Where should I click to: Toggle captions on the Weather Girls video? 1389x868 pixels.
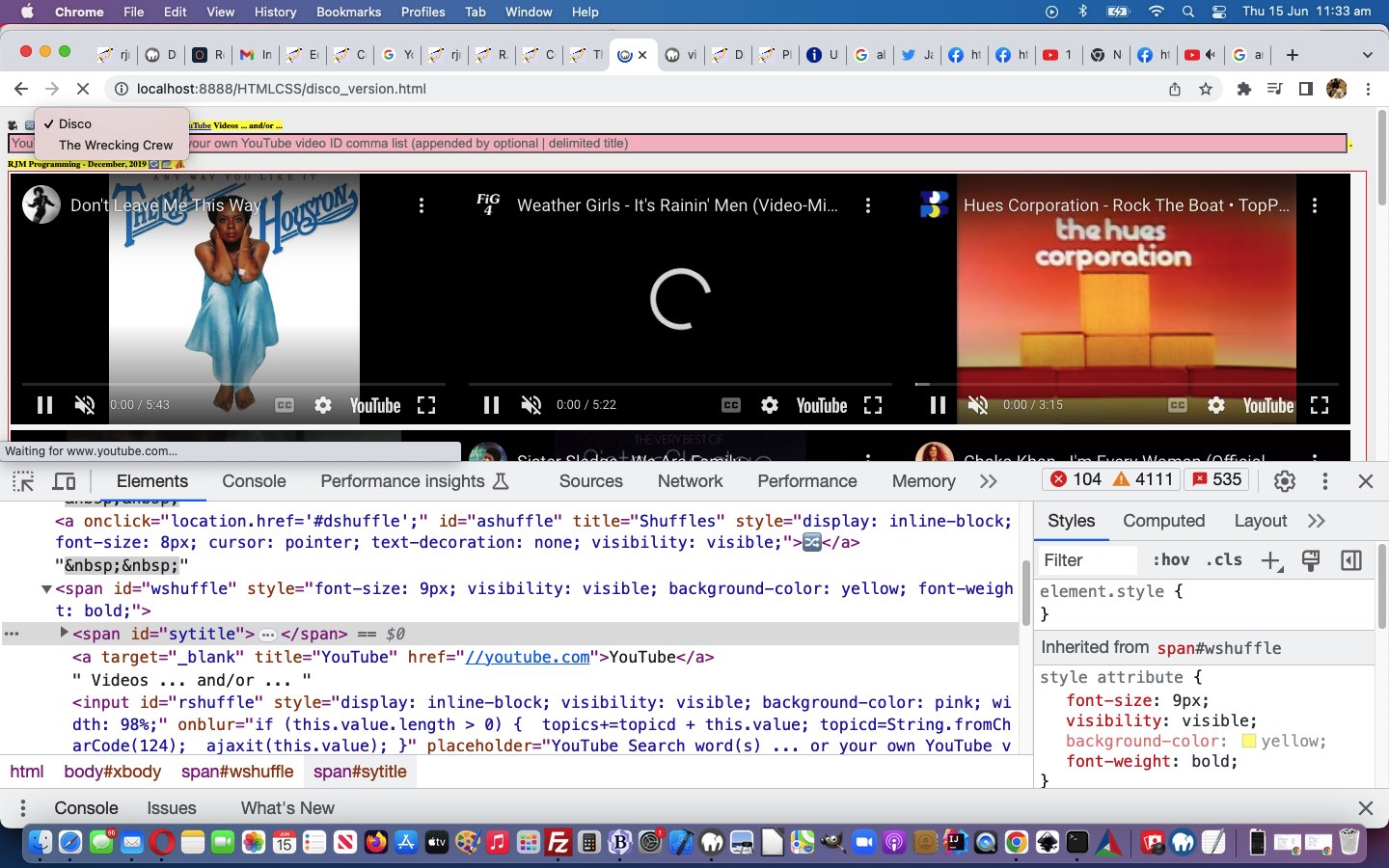coord(731,405)
